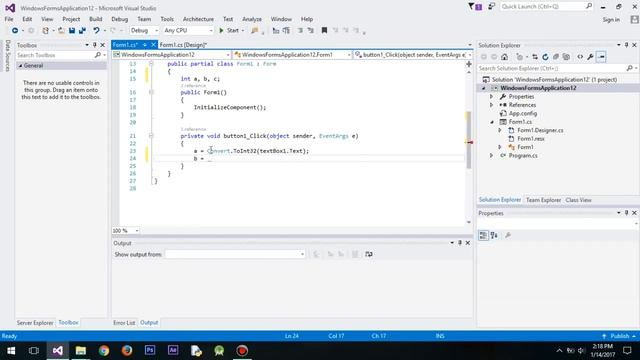The height and width of the screenshot is (360, 640).
Task: Collapse the Form1.cs node
Action: (491, 122)
